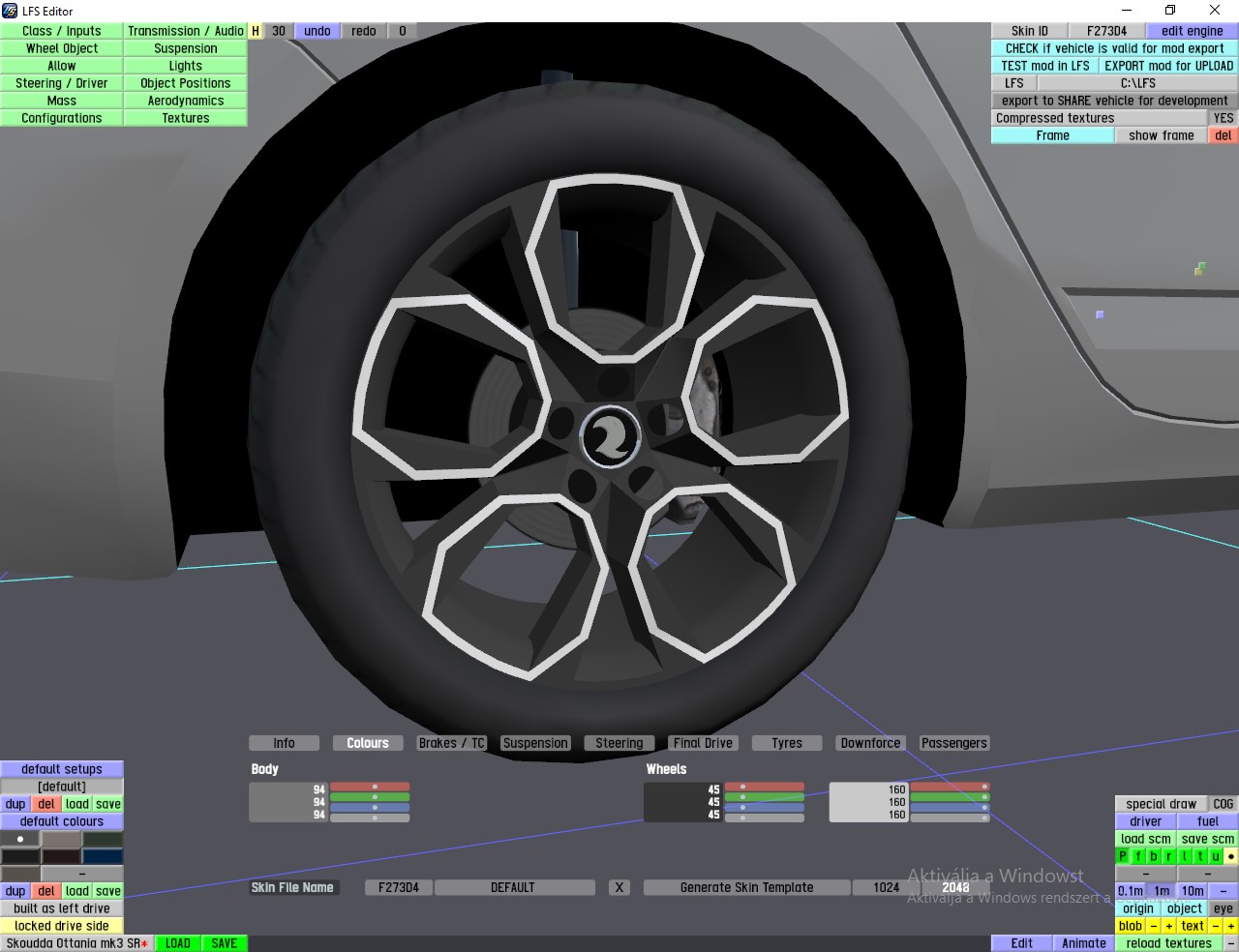1239x952 pixels.
Task: Open Steering / Driver settings
Action: (62, 83)
